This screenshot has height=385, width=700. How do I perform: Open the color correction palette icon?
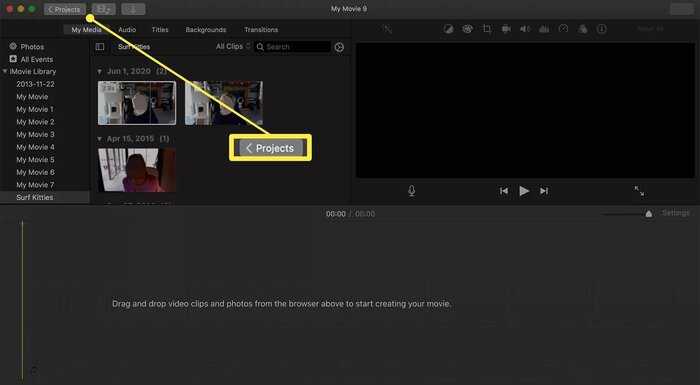pyautogui.click(x=467, y=29)
